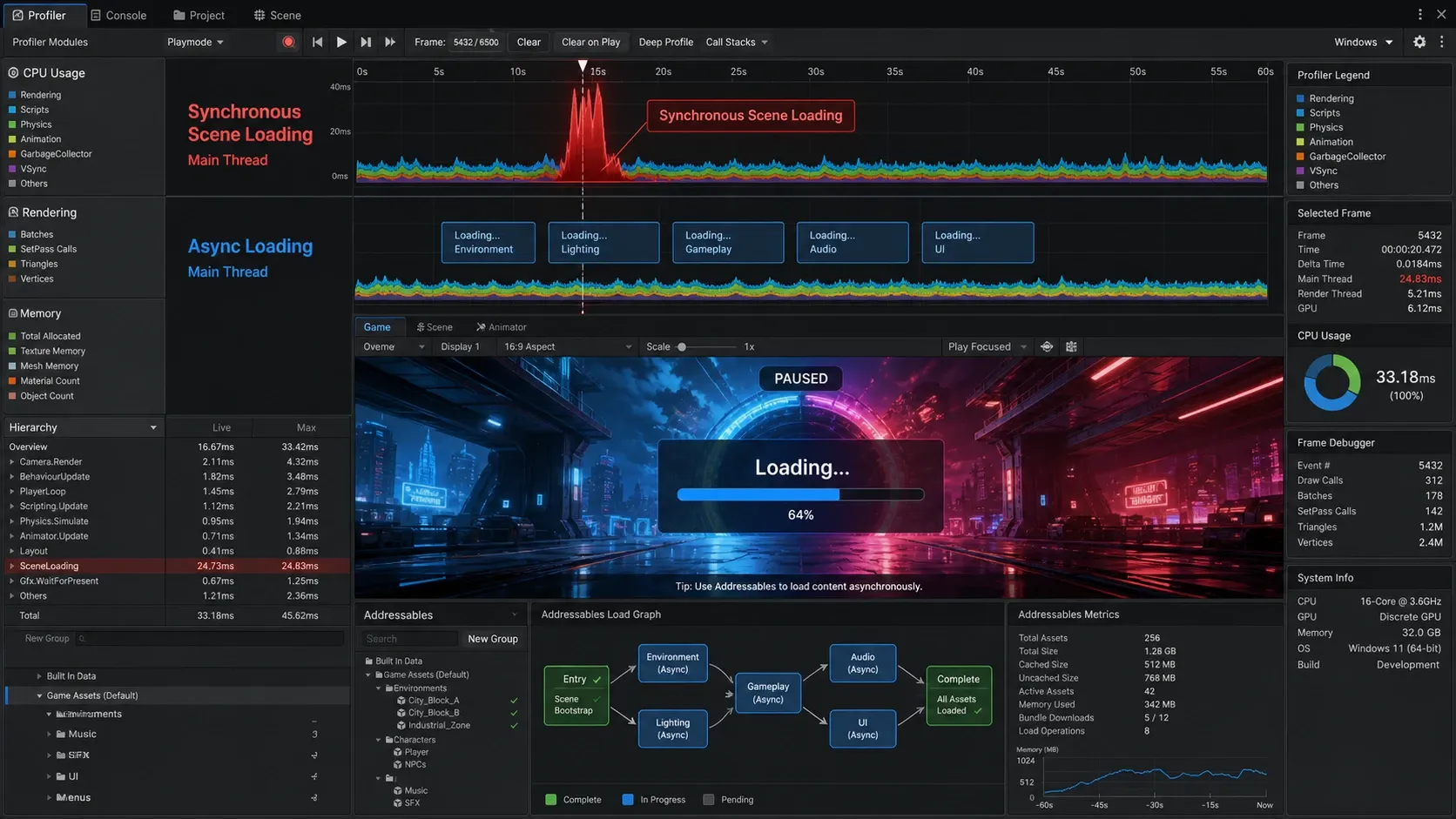Image resolution: width=1456 pixels, height=819 pixels.
Task: Select the Industrial_Zone asset cube icon
Action: (401, 725)
